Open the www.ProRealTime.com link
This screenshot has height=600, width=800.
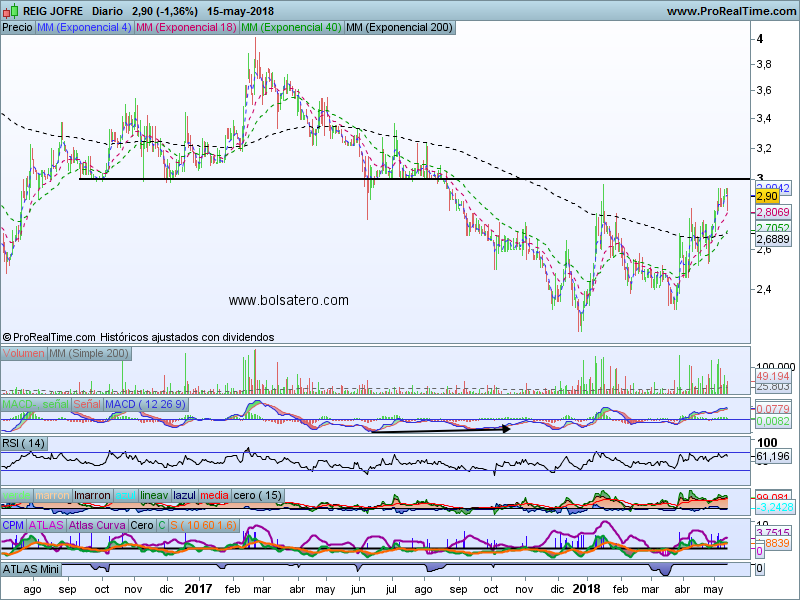click(730, 11)
